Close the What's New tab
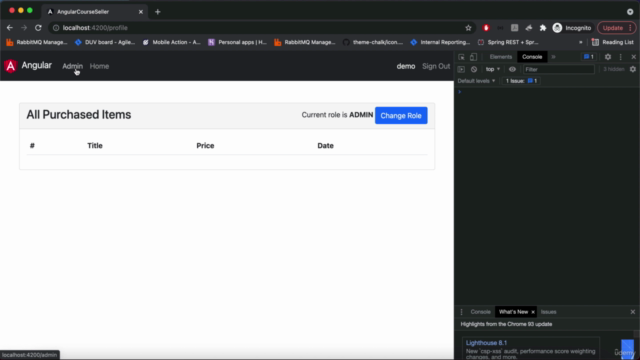Viewport: 640px width, 360px height. [x=533, y=312]
